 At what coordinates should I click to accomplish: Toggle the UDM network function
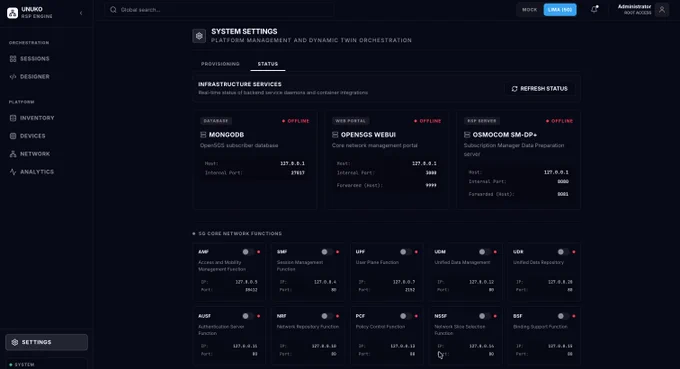click(x=484, y=252)
